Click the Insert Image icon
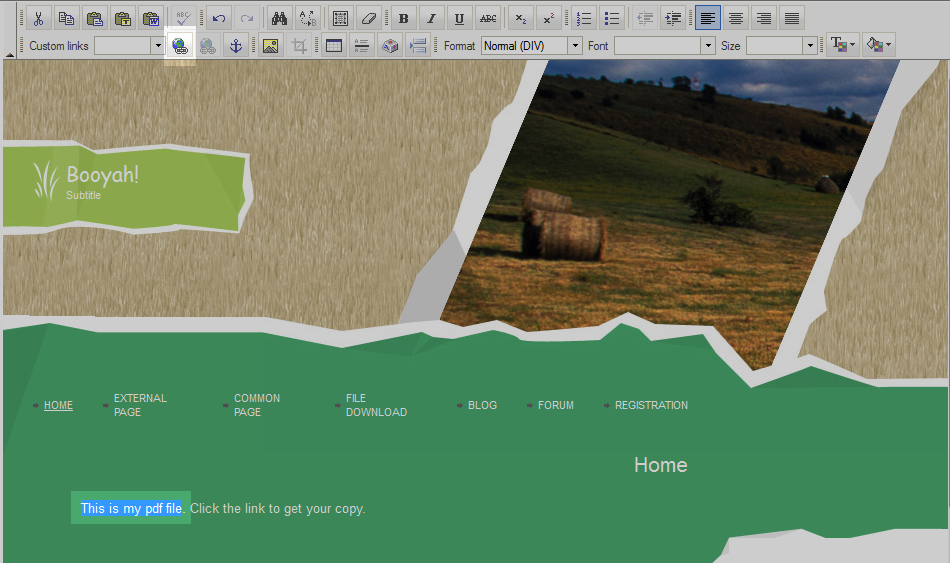The height and width of the screenshot is (563, 950). 270,46
